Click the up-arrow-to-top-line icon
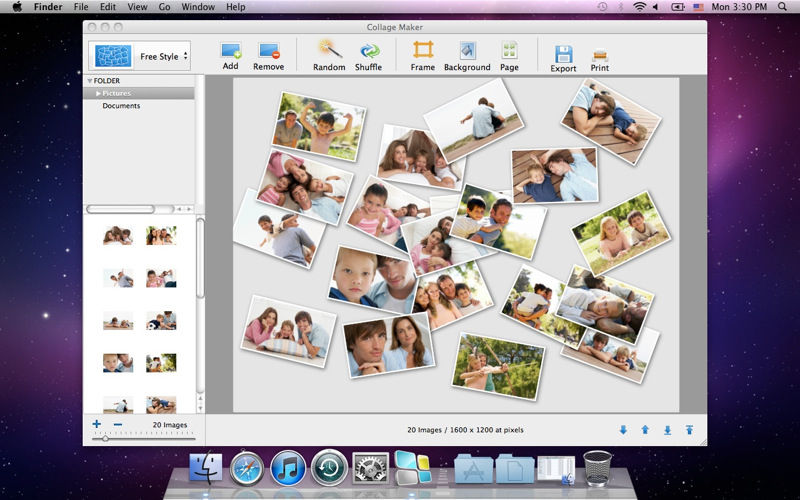This screenshot has width=800, height=500. (689, 430)
